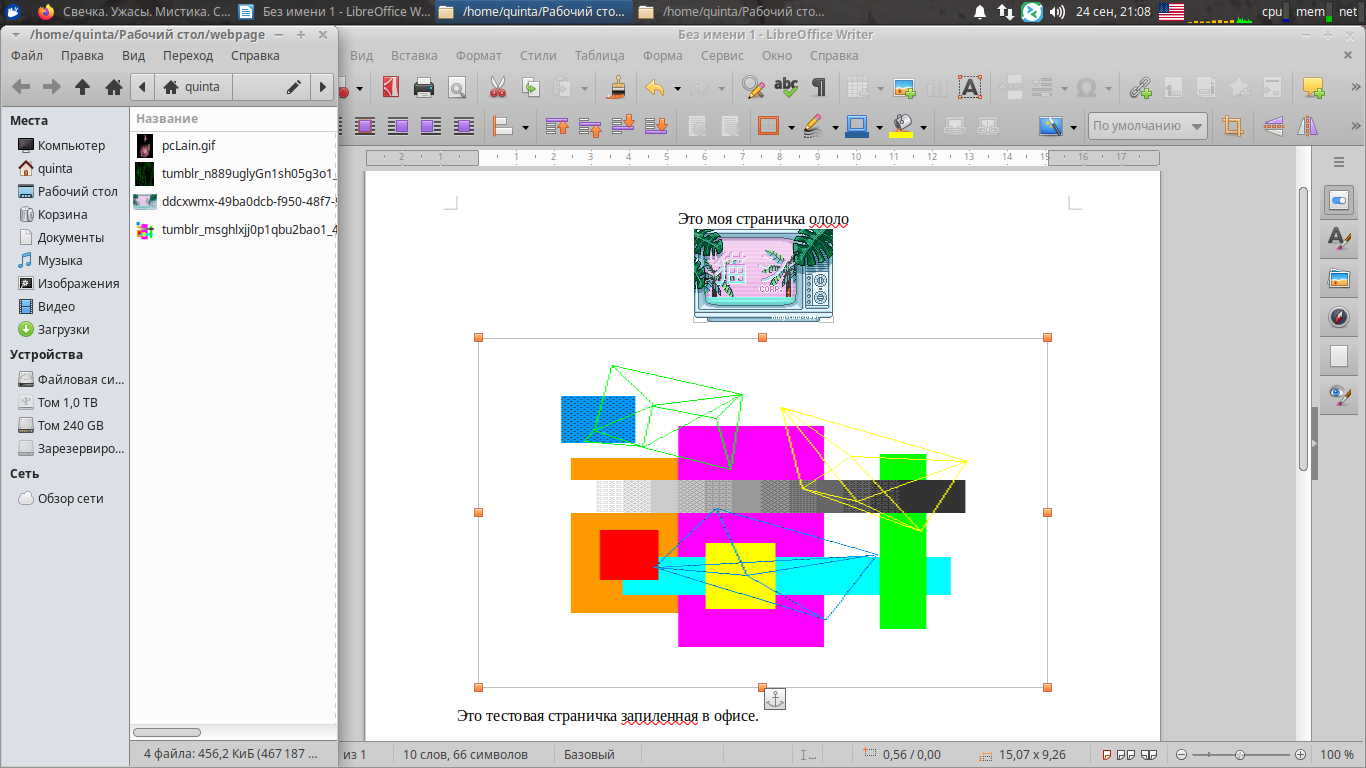This screenshot has width=1366, height=768.
Task: Switch to book view layout in status bar
Action: pyautogui.click(x=1149, y=755)
